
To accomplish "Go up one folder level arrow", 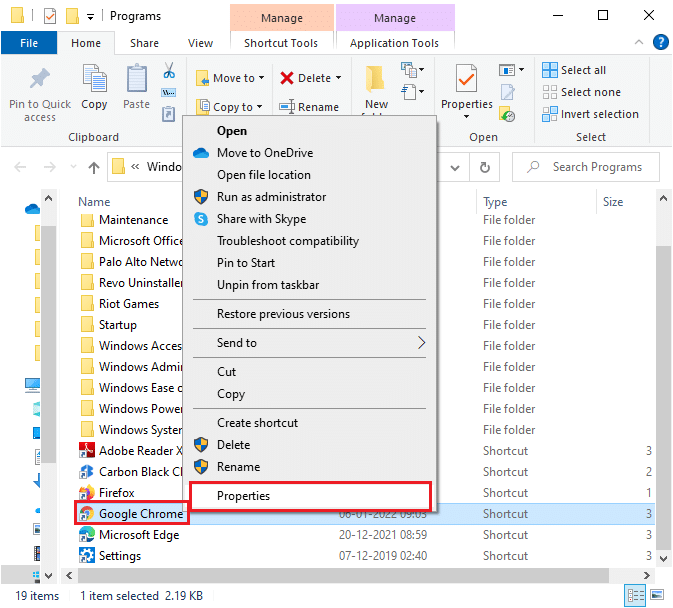I will 94,167.
